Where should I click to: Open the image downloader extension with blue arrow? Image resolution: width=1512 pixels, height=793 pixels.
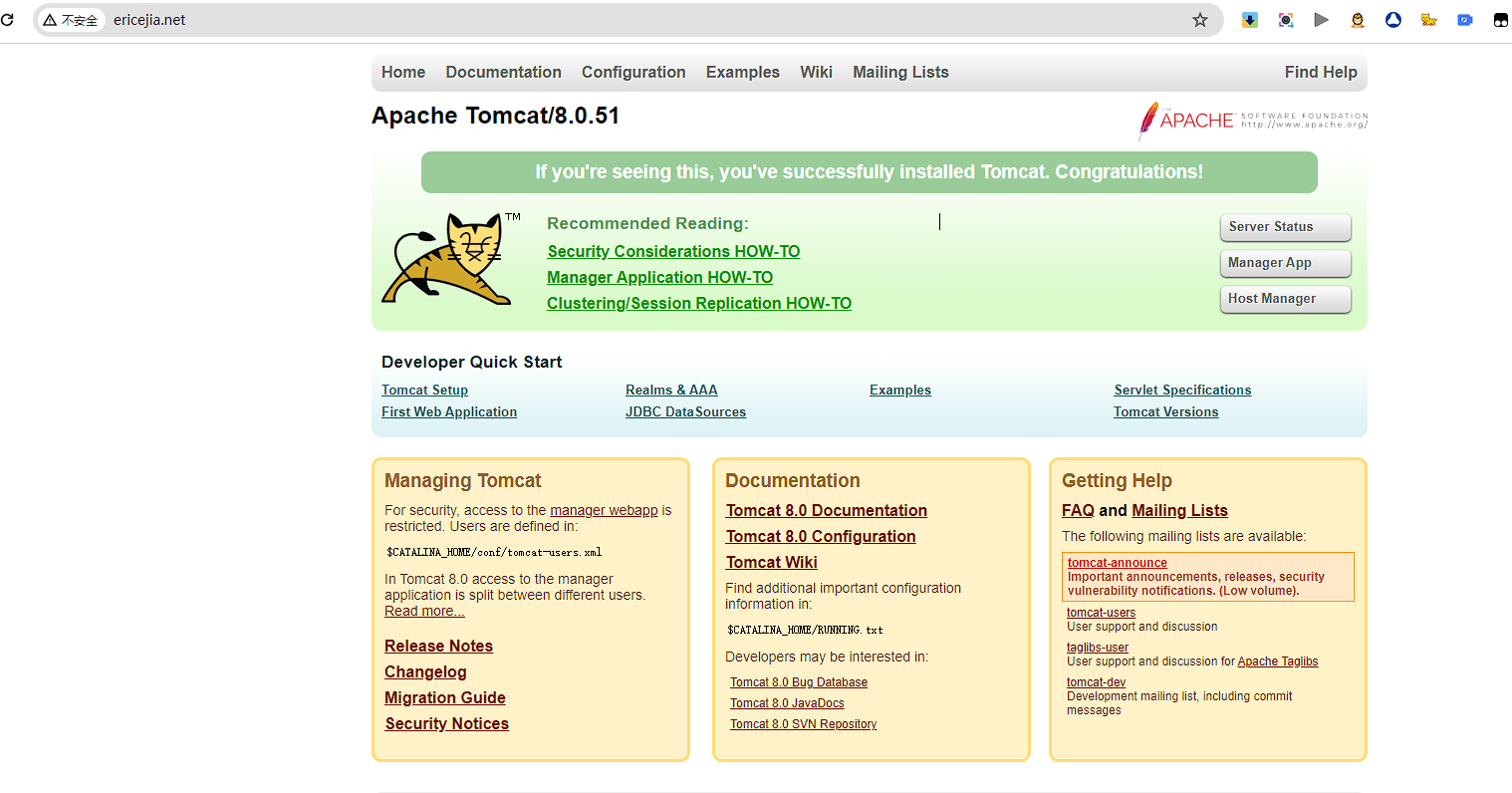tap(1250, 20)
